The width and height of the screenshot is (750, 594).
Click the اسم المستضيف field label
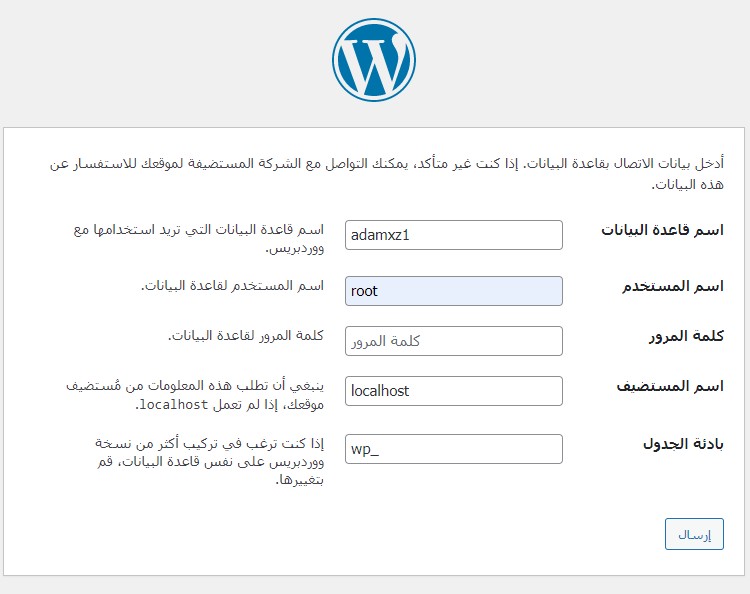click(670, 386)
